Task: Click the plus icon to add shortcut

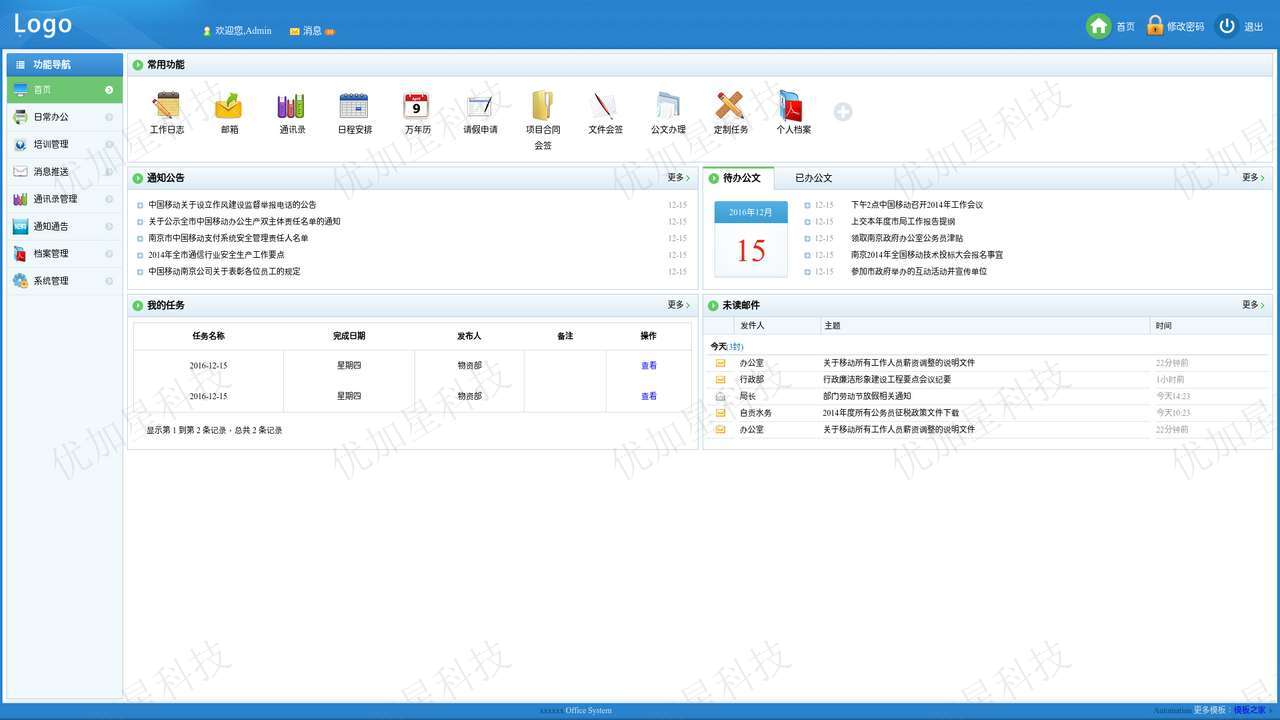Action: [843, 112]
